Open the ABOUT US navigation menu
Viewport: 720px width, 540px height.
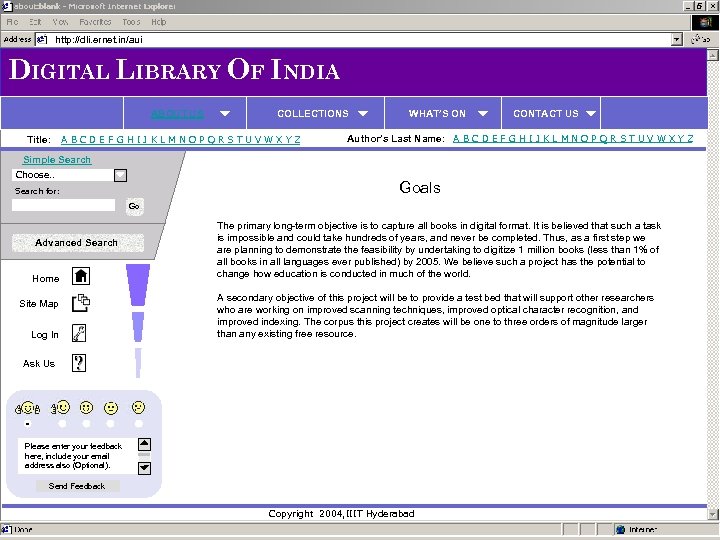tap(177, 114)
